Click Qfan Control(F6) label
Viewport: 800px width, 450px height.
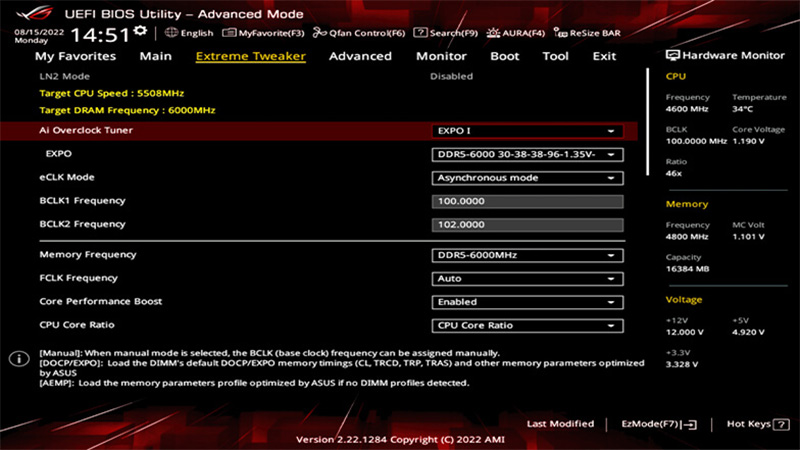pos(367,33)
